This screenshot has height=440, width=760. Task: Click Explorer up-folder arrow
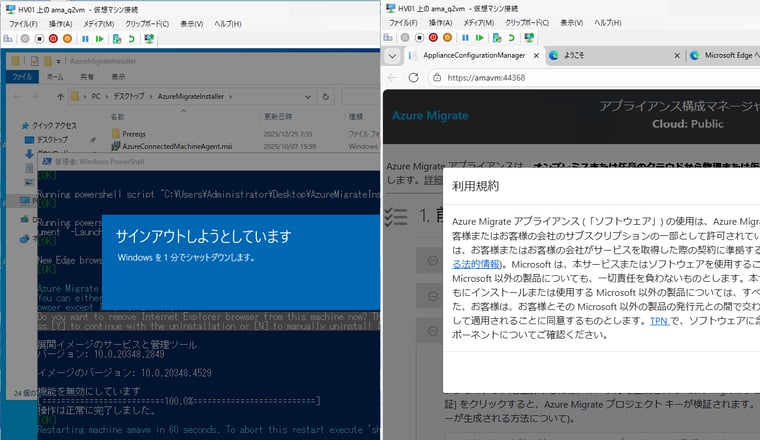61,96
